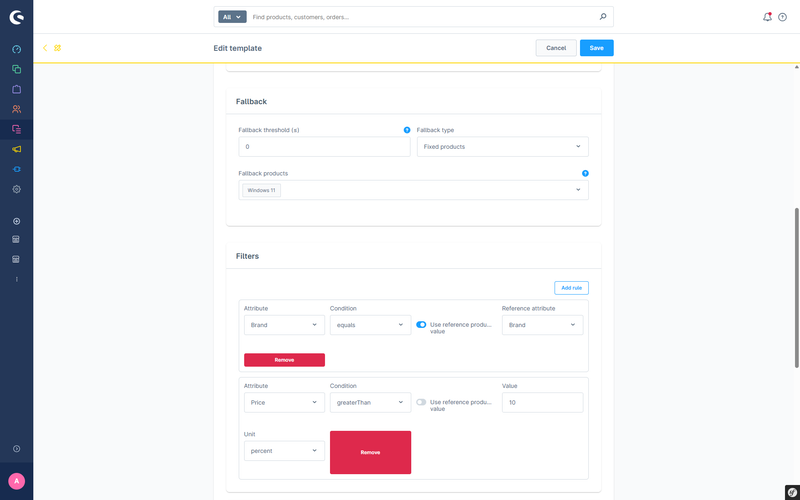This screenshot has width=800, height=500.
Task: Open the equals Condition dropdown
Action: click(x=370, y=325)
